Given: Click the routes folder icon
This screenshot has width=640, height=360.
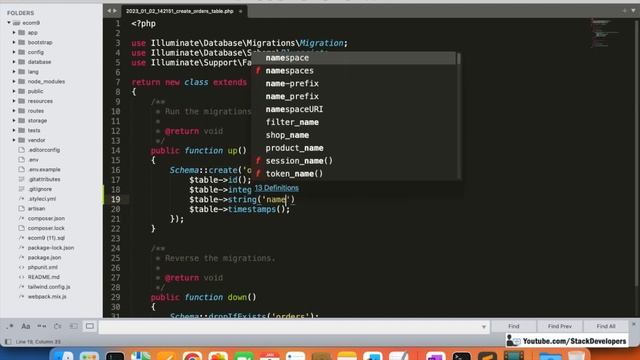Looking at the screenshot, I should coord(22,111).
